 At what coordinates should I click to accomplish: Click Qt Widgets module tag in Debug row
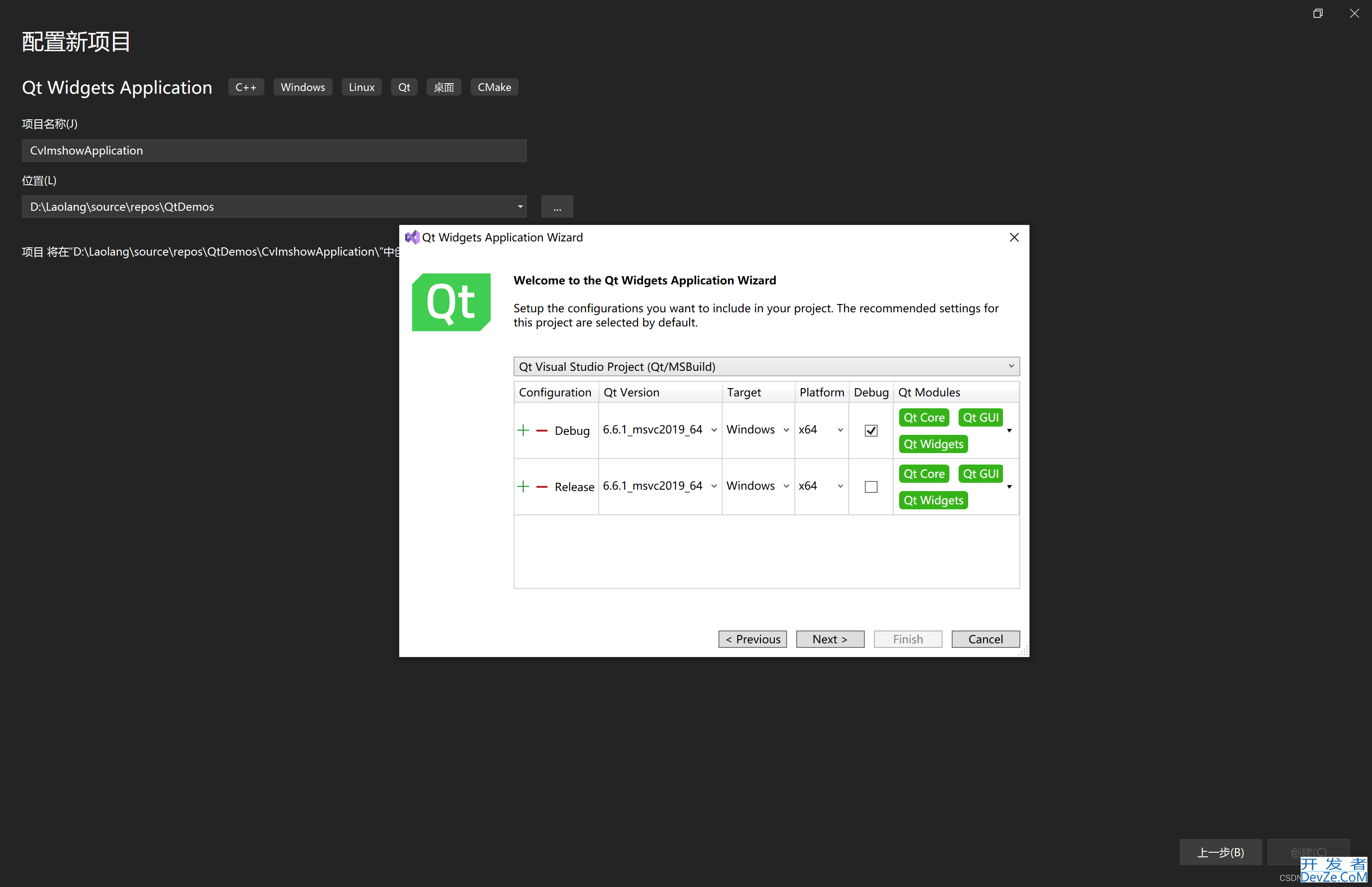(x=933, y=443)
